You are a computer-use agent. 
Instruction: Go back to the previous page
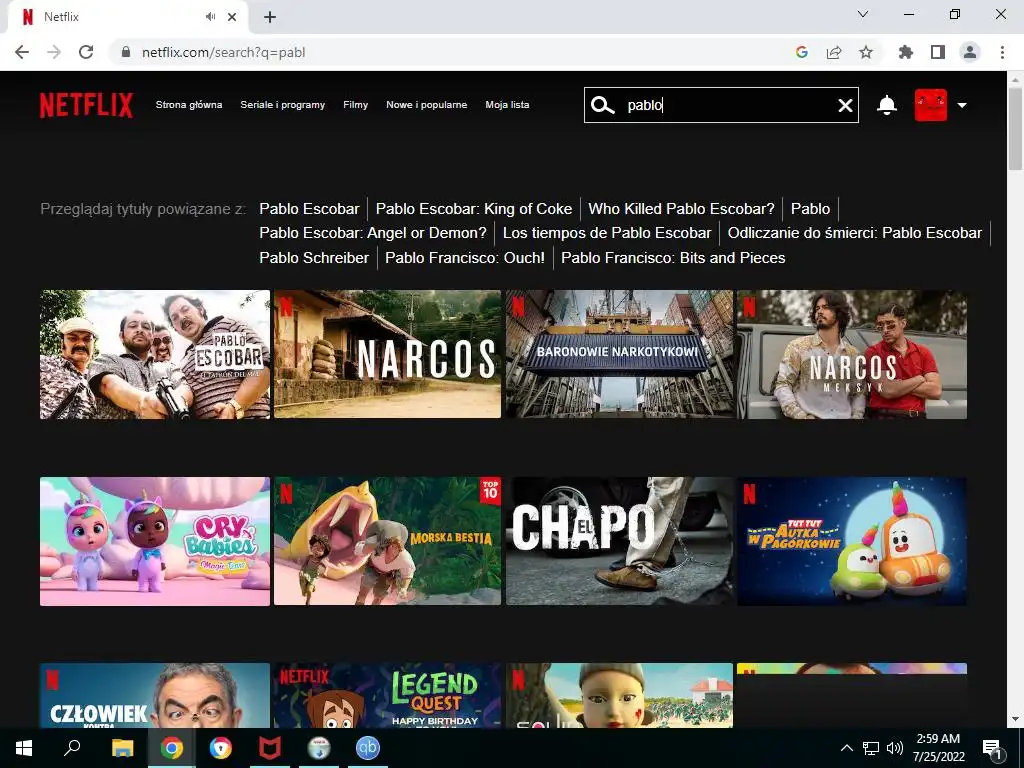tap(22, 52)
